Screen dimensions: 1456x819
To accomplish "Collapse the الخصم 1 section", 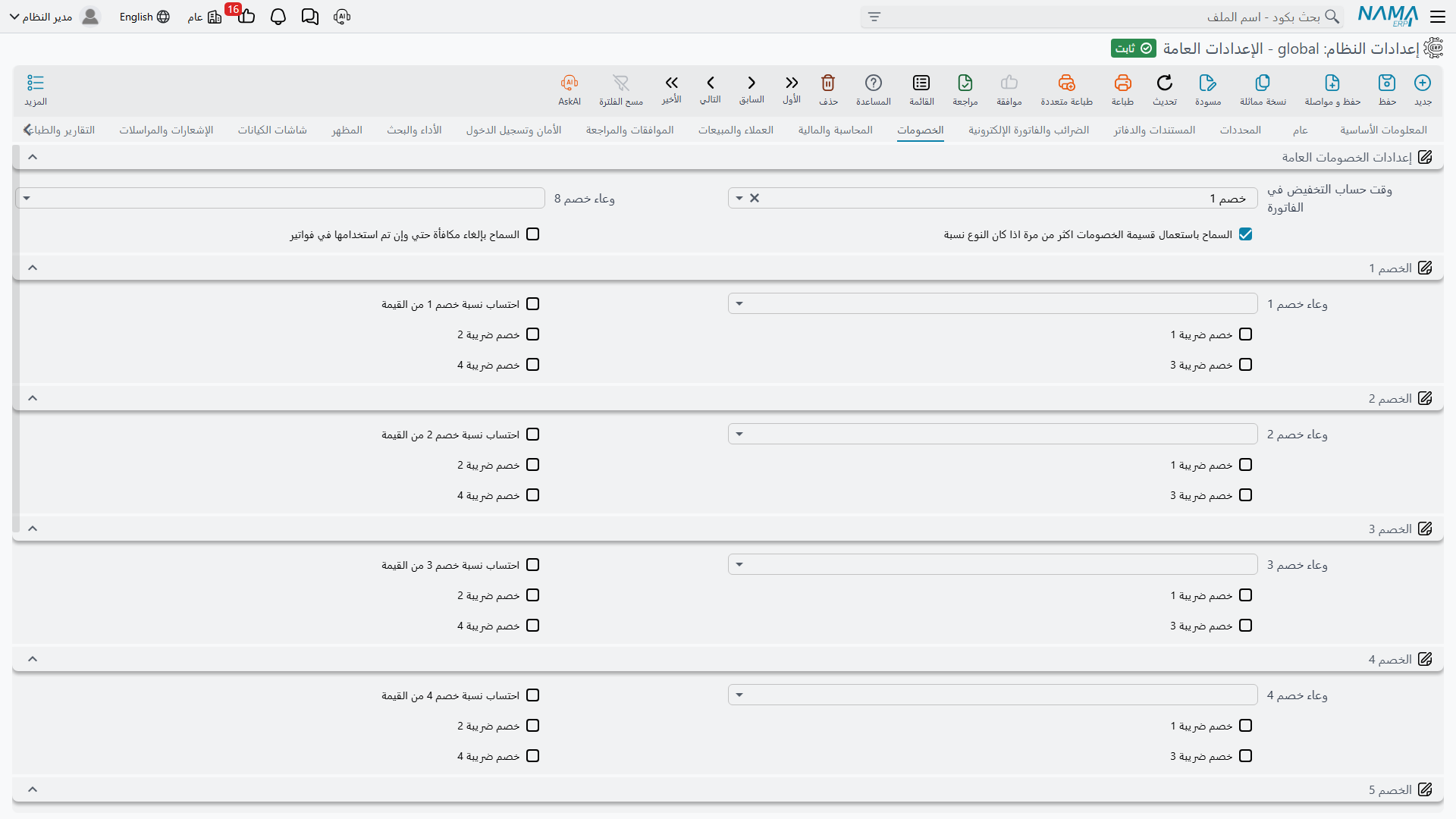I will point(33,268).
